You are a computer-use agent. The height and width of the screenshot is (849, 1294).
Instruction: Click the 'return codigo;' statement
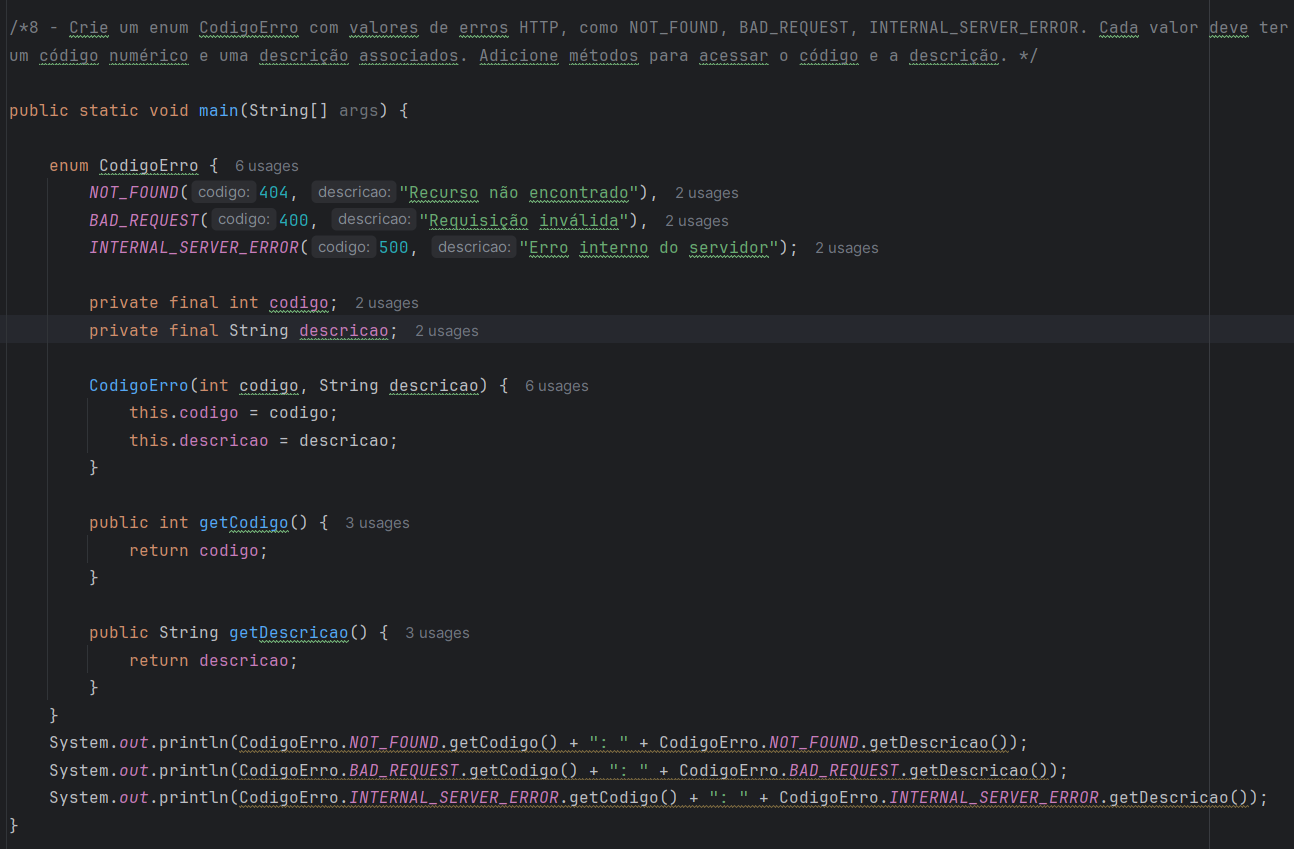(x=199, y=551)
